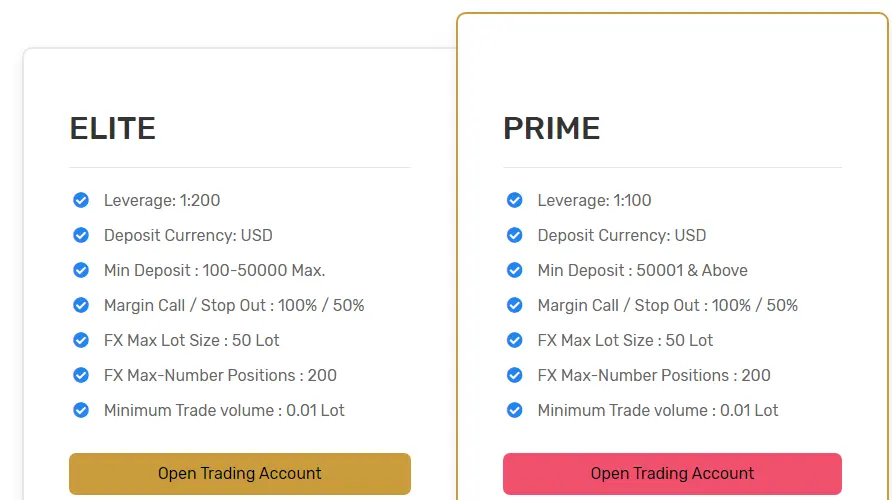Open Trading Account under PRIME plan
This screenshot has height=500, width=892.
coord(672,473)
